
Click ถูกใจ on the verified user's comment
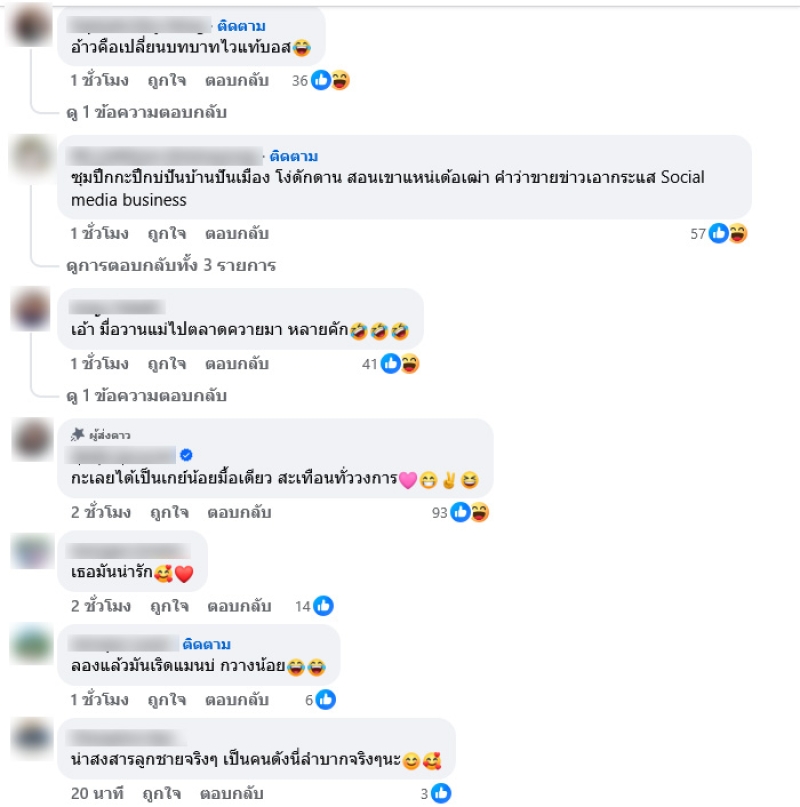(169, 512)
